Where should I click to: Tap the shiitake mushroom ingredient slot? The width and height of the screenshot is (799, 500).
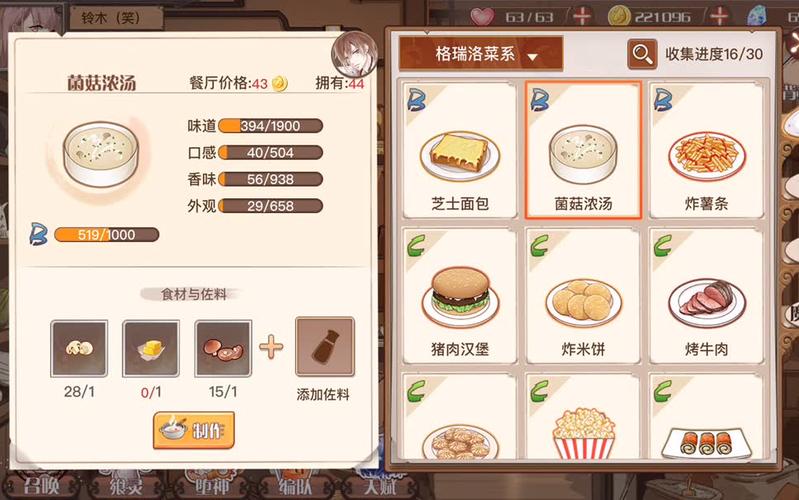223,349
